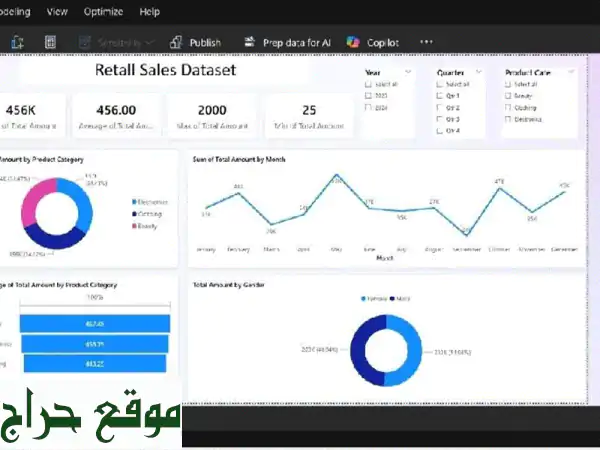Click the Month axis title

[385, 258]
